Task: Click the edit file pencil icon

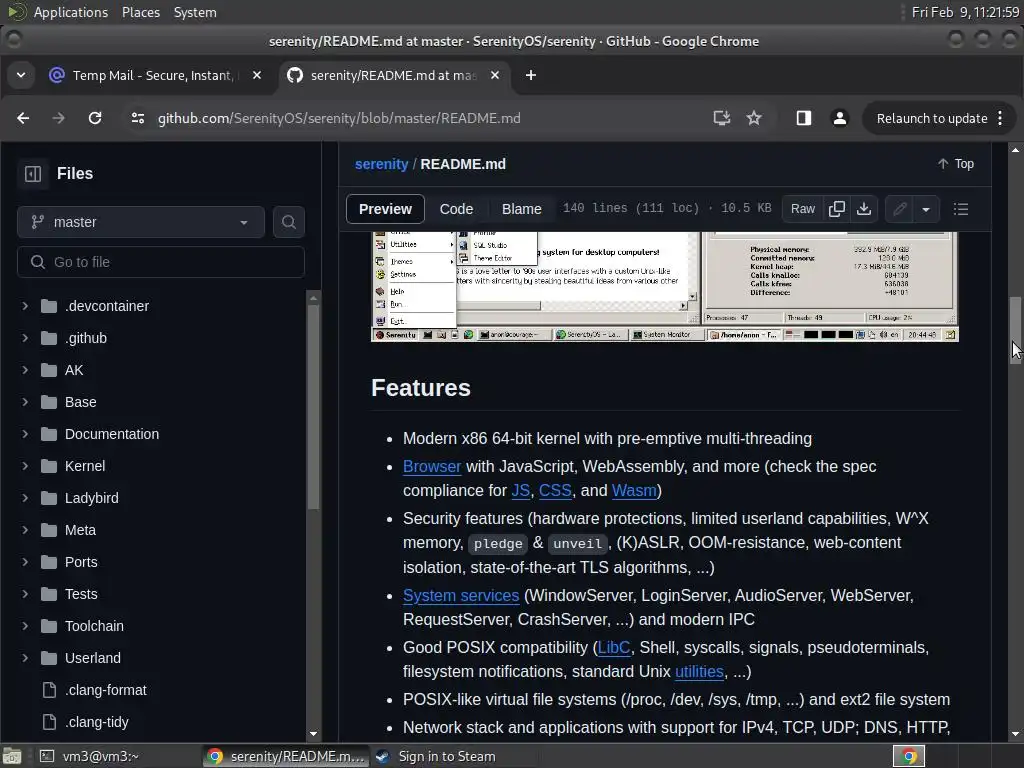Action: pyautogui.click(x=900, y=209)
